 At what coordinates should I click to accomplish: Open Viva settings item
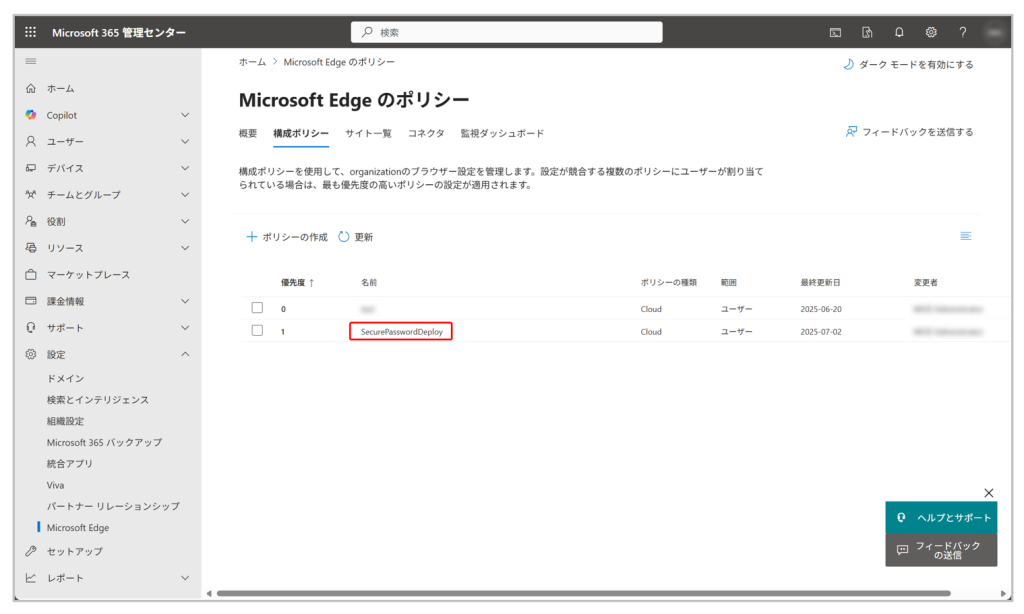[x=56, y=485]
